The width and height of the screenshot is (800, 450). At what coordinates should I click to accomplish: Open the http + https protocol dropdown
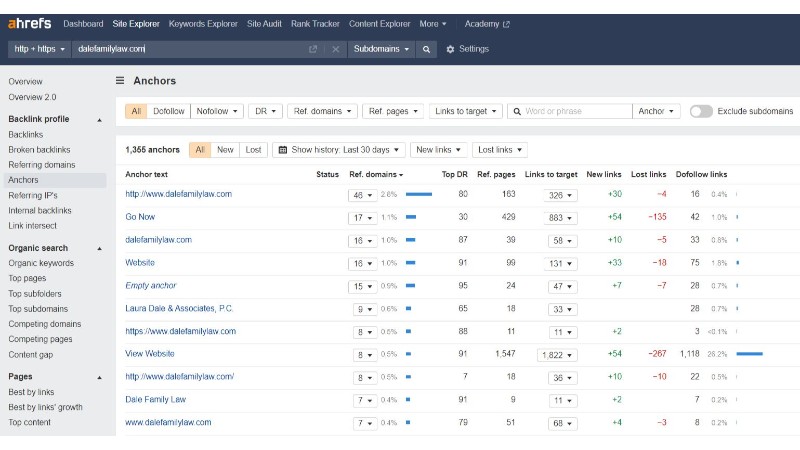(39, 49)
